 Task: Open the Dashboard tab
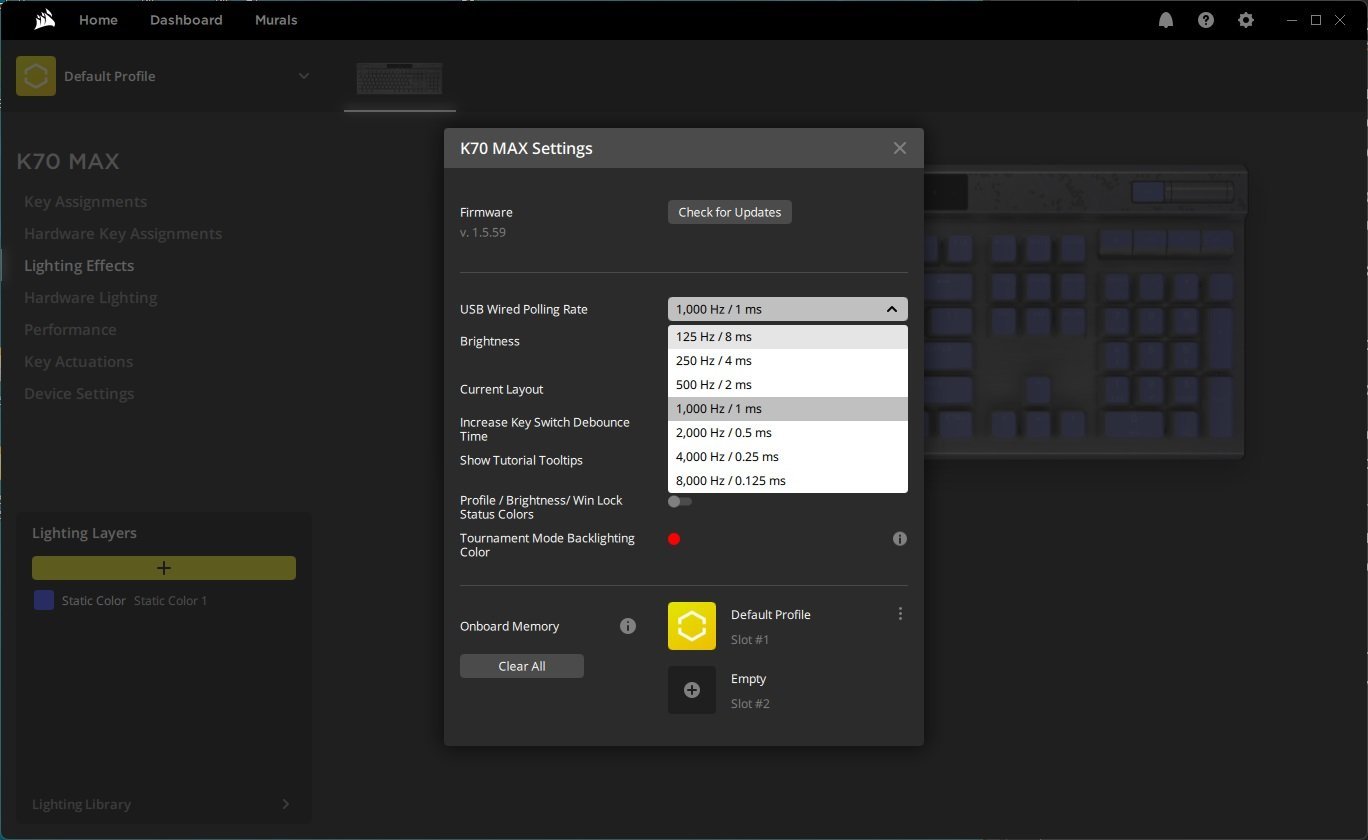[x=186, y=20]
